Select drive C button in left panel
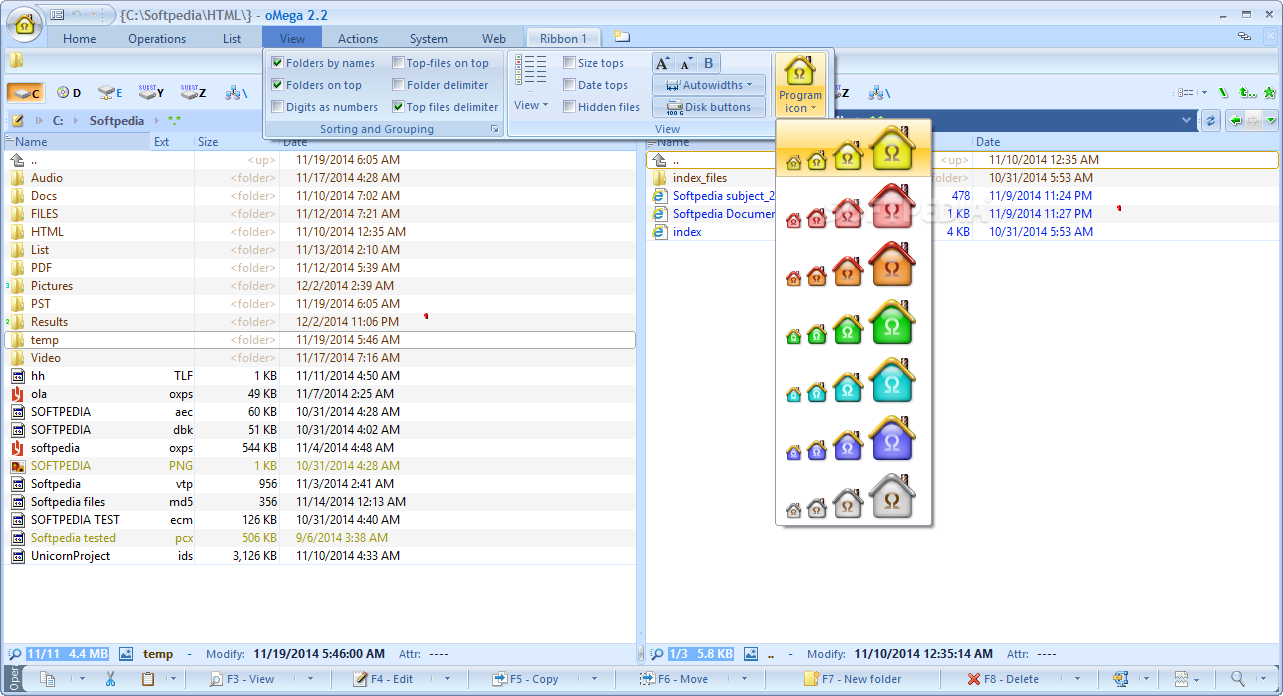 [x=26, y=93]
